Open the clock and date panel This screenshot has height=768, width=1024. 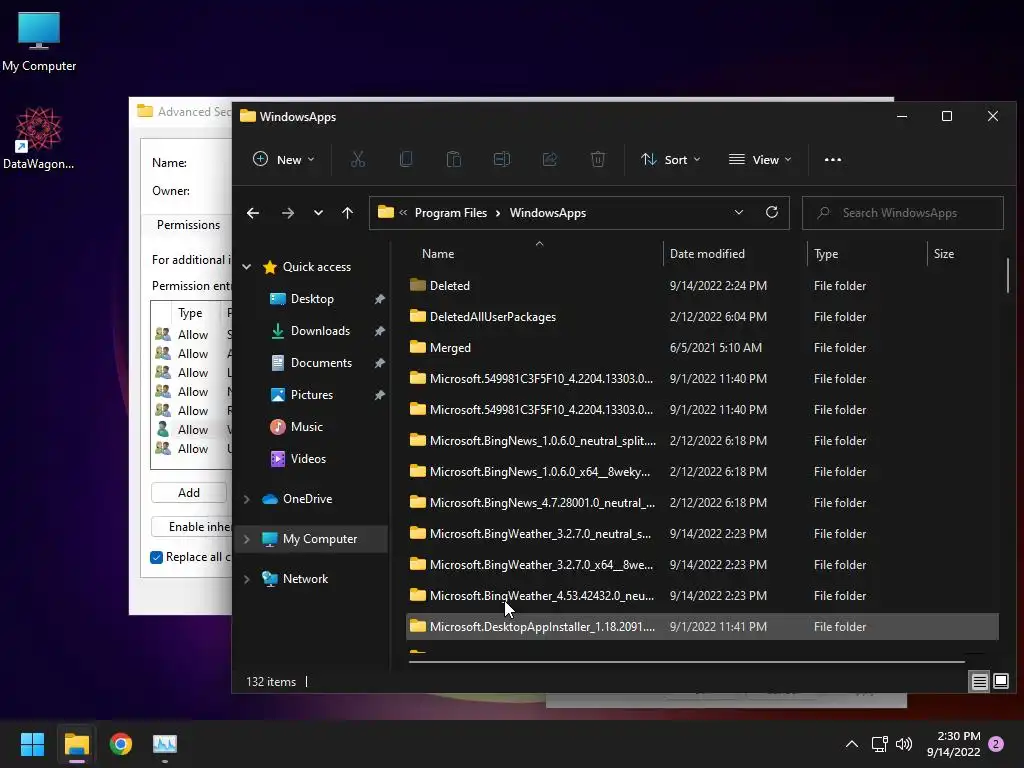click(953, 744)
